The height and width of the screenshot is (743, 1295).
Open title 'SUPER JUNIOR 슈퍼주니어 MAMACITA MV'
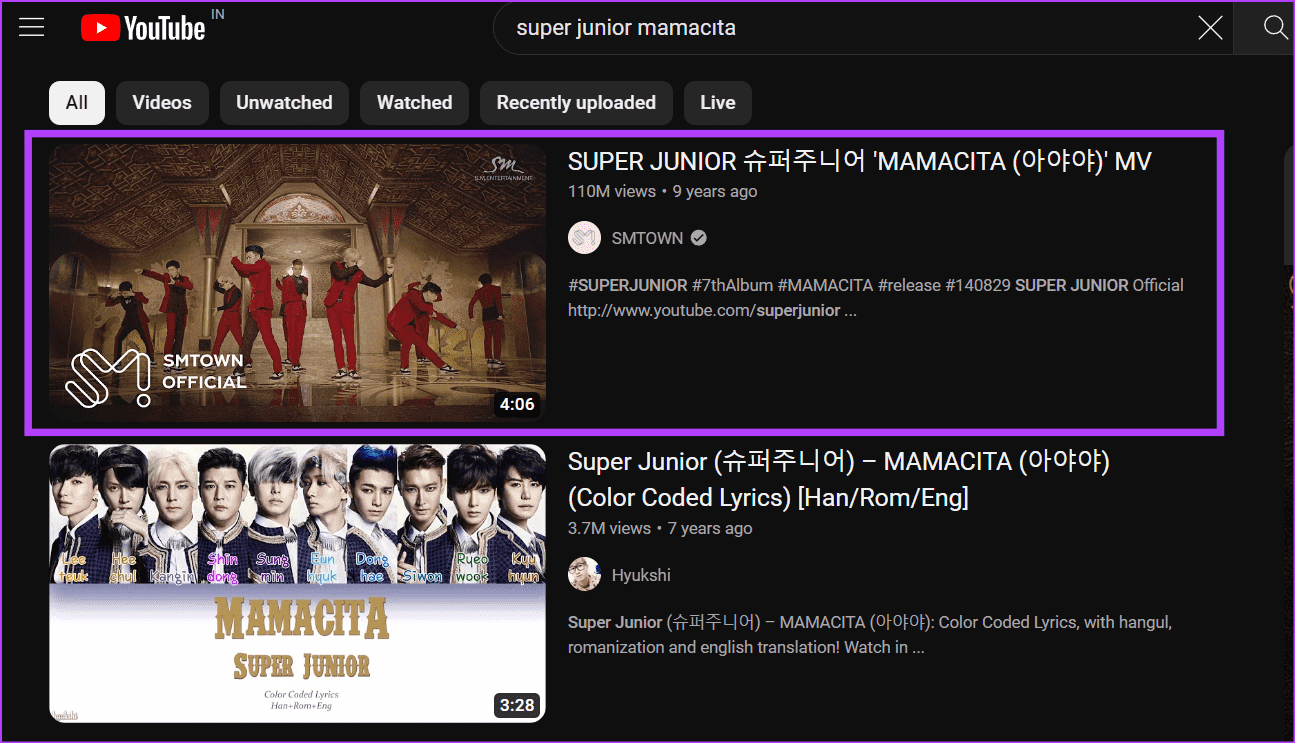(x=860, y=161)
